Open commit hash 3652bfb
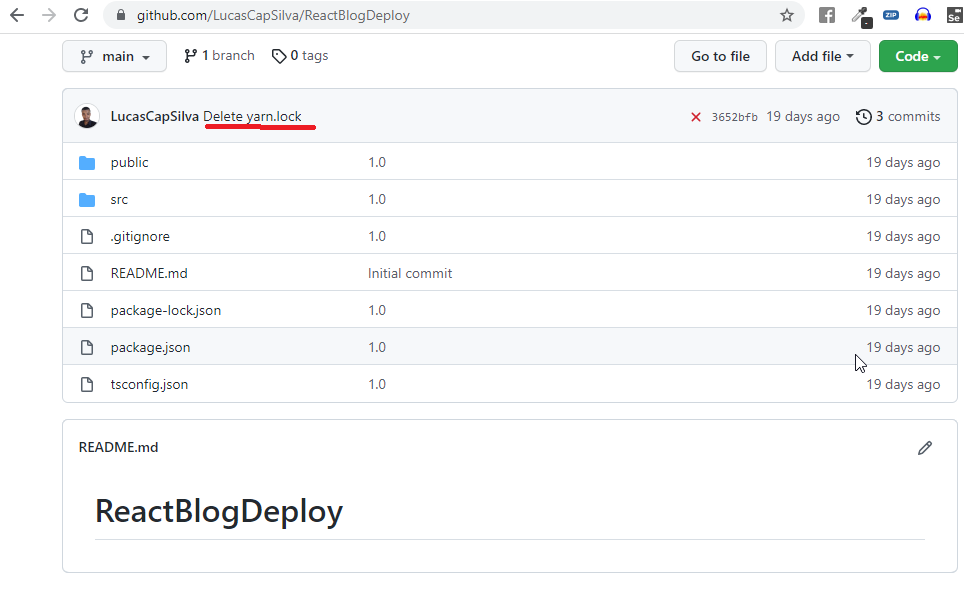 click(x=735, y=117)
